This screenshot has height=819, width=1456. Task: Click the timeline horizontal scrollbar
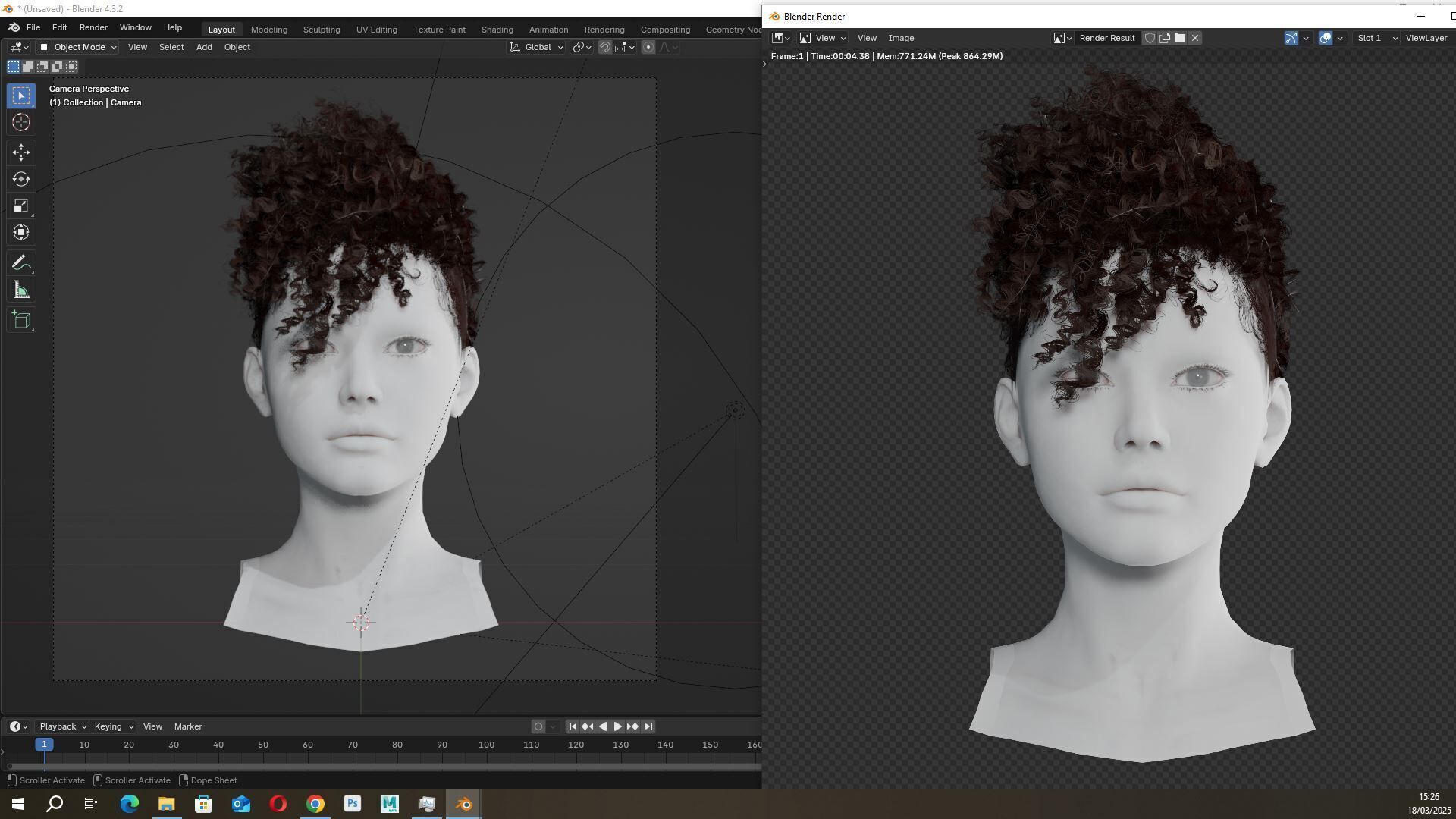383,767
